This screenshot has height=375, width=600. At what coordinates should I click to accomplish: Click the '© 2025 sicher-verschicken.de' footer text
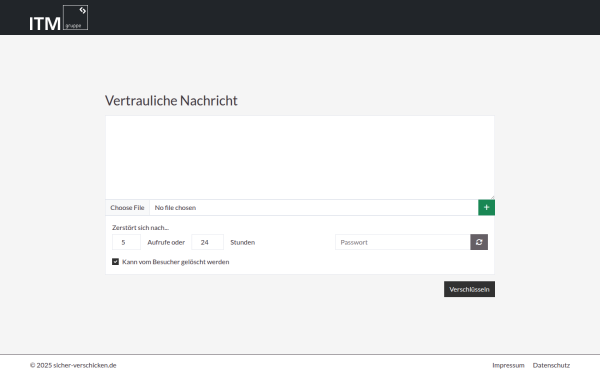tap(73, 365)
